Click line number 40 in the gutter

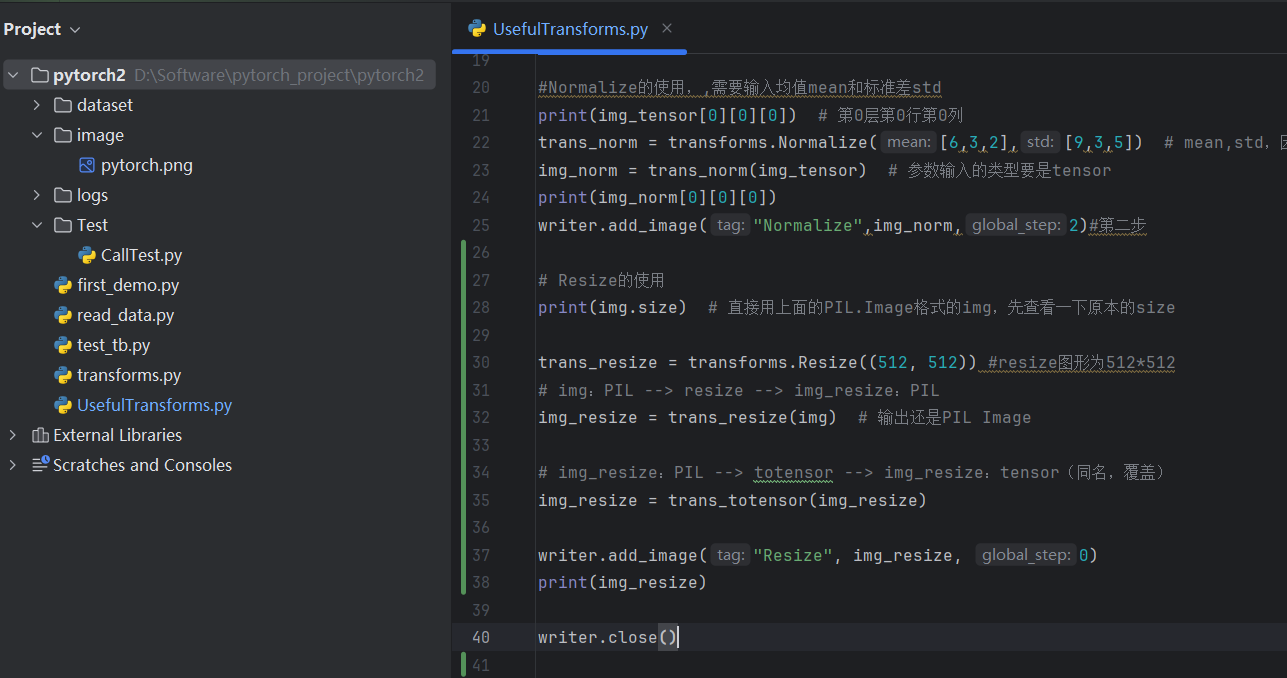481,637
